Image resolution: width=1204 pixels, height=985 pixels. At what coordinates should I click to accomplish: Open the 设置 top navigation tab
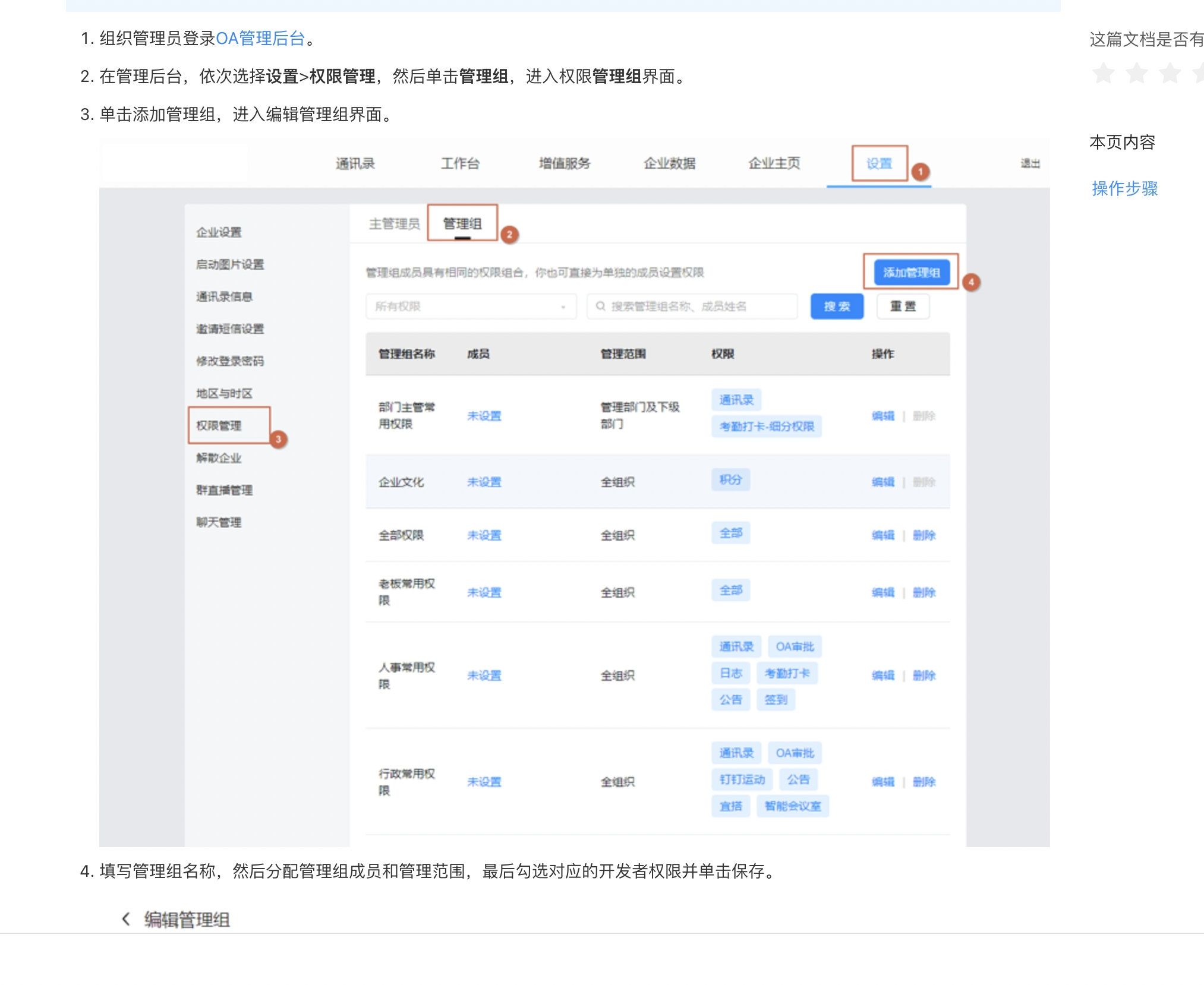[879, 163]
